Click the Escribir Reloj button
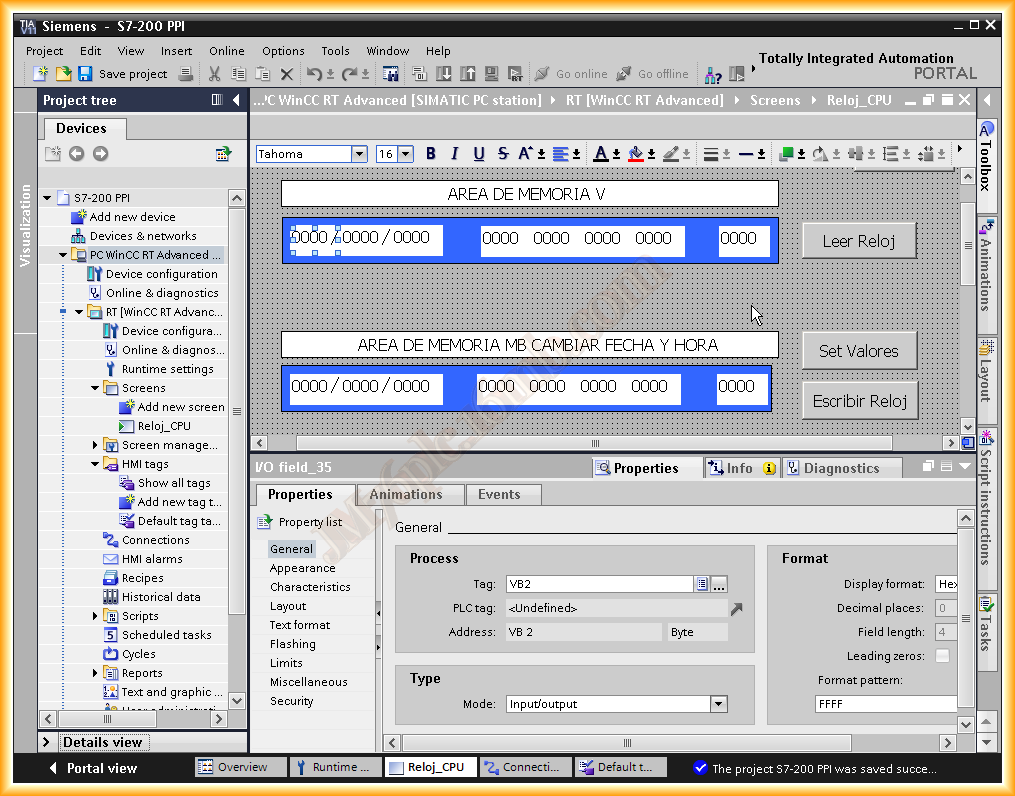The width and height of the screenshot is (1015, 796). pyautogui.click(x=859, y=401)
